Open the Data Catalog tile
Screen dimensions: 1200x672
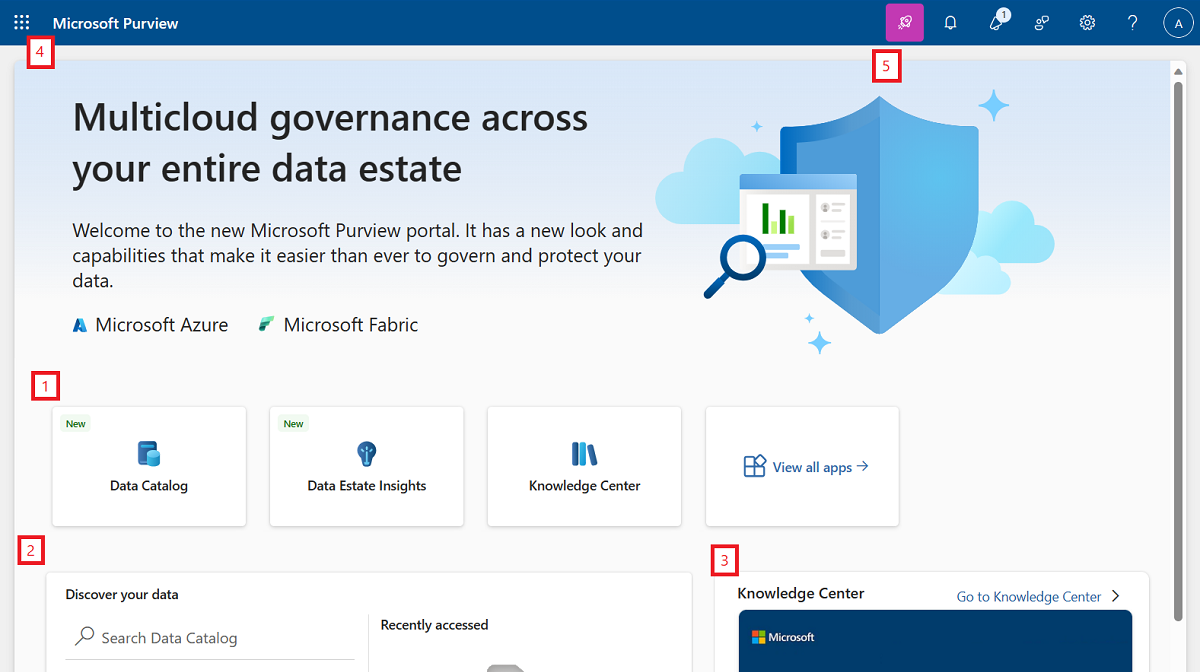(149, 466)
